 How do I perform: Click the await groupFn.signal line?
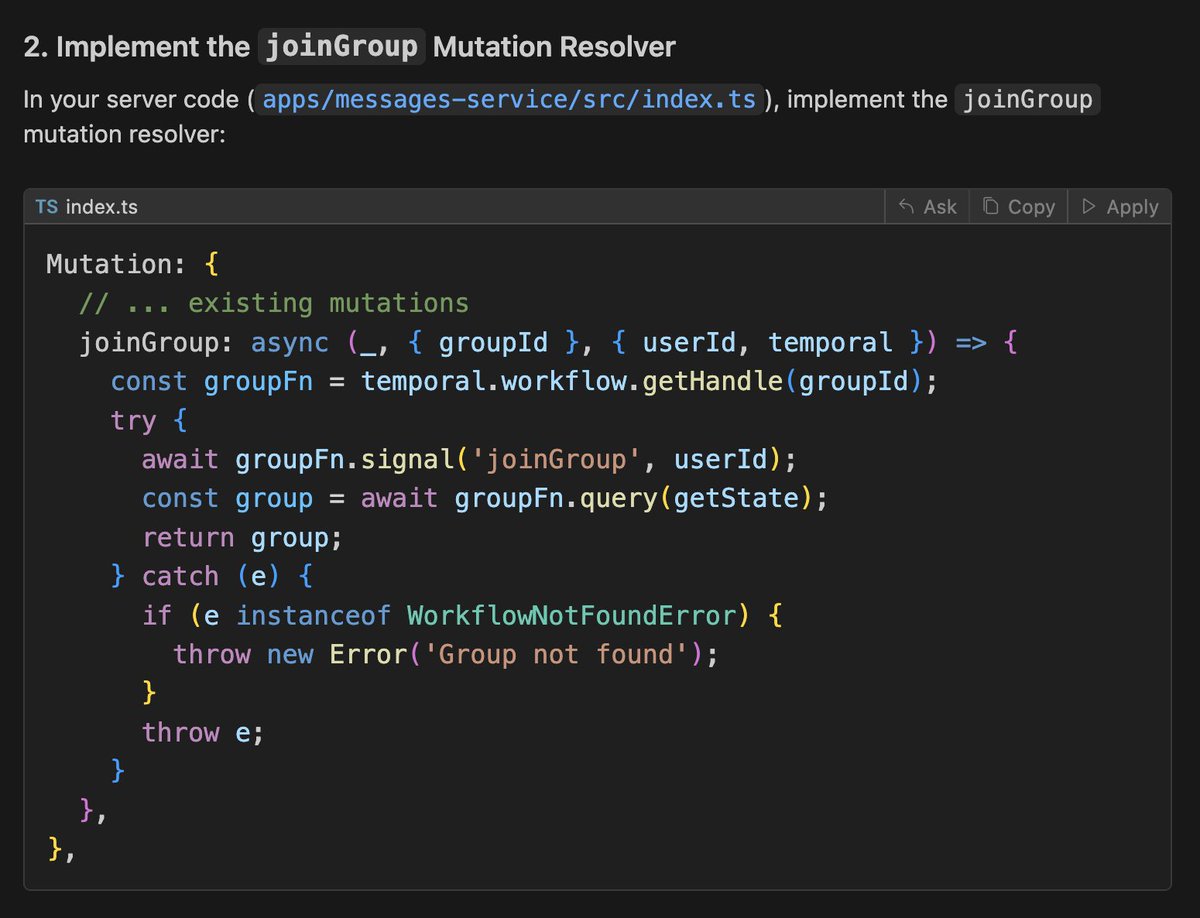(x=469, y=459)
